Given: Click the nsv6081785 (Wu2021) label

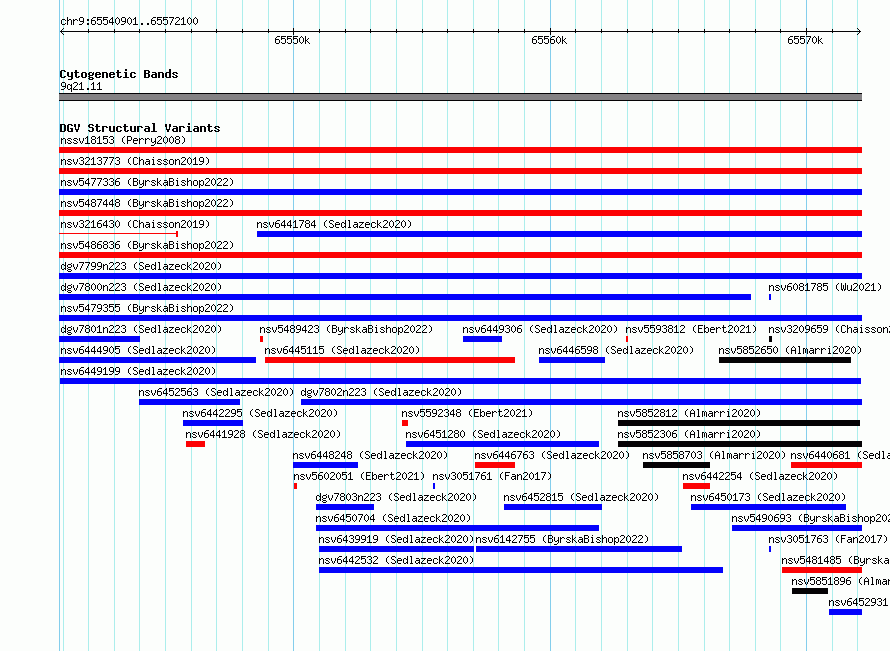Looking at the screenshot, I should click(x=825, y=287).
